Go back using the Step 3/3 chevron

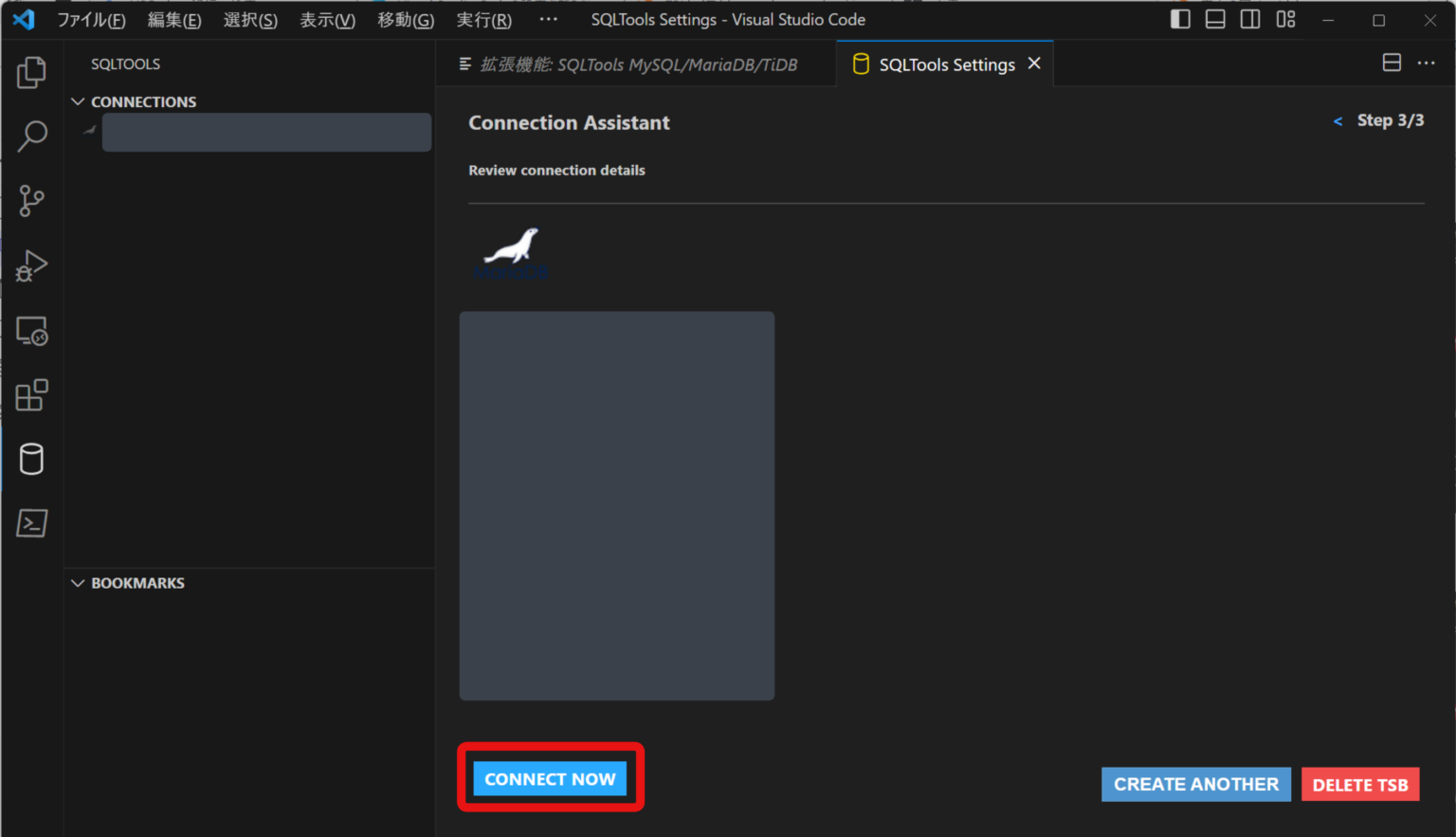[1337, 121]
